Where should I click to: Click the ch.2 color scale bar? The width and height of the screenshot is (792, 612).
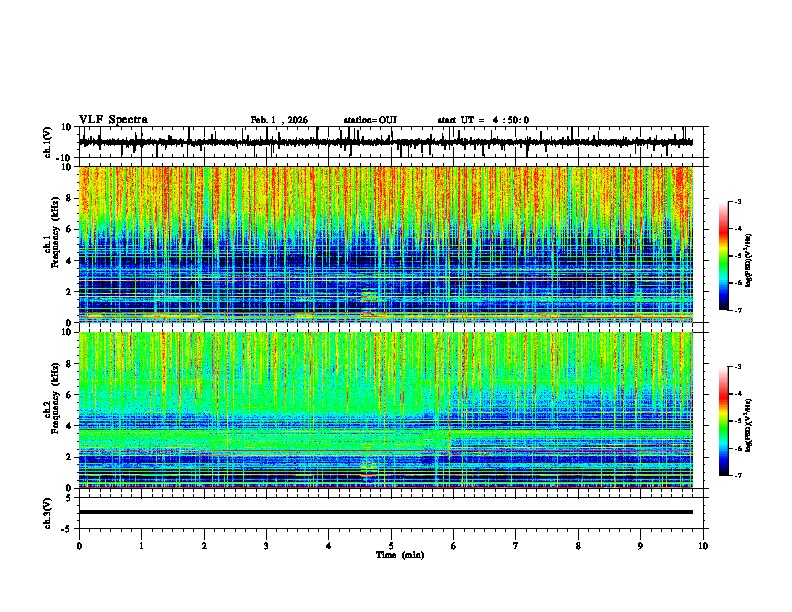tap(723, 421)
